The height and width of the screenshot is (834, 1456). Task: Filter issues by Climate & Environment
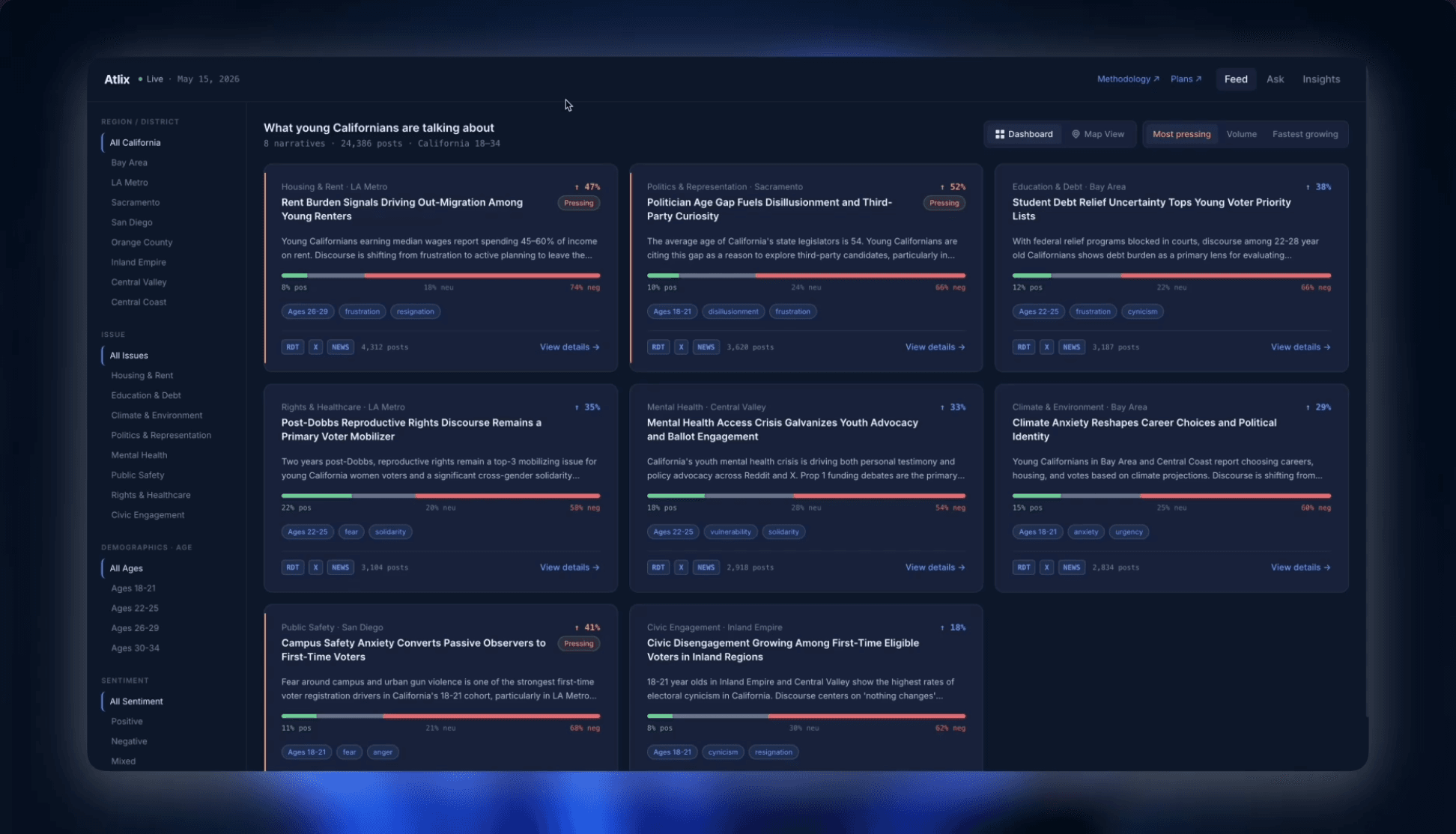(157, 416)
